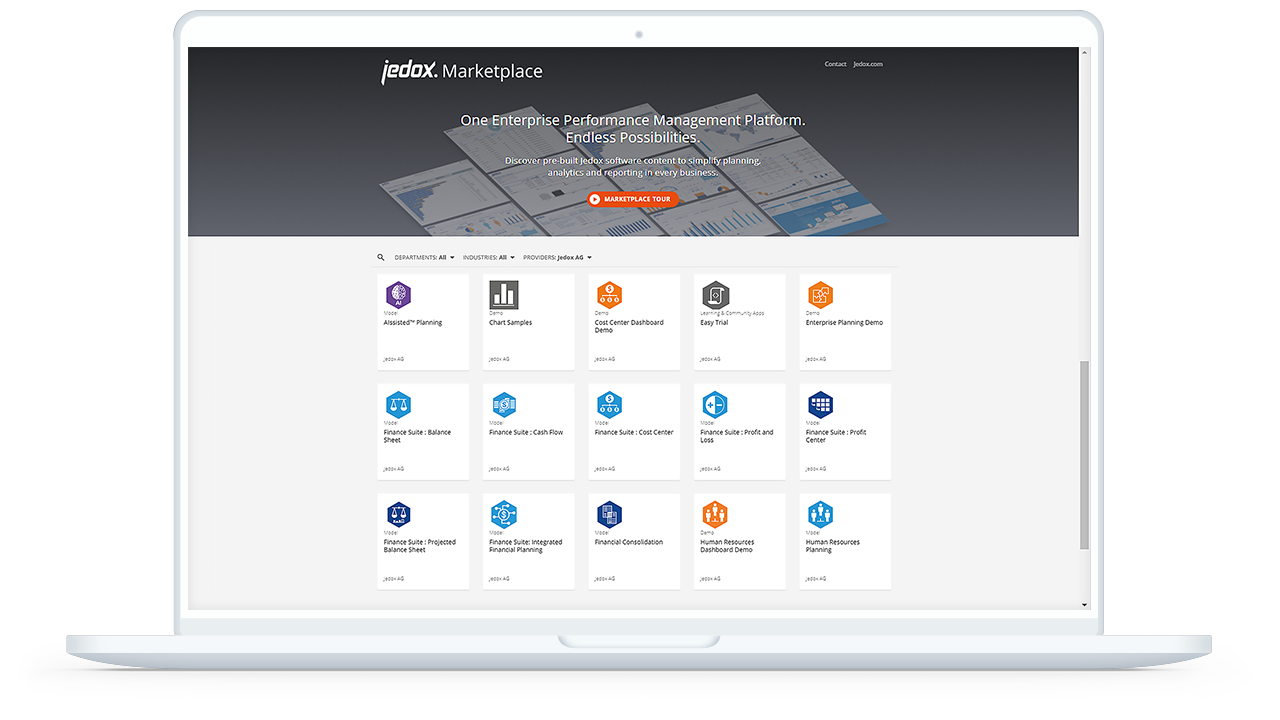Open the Projected Balance Sheet icon

pyautogui.click(x=398, y=515)
